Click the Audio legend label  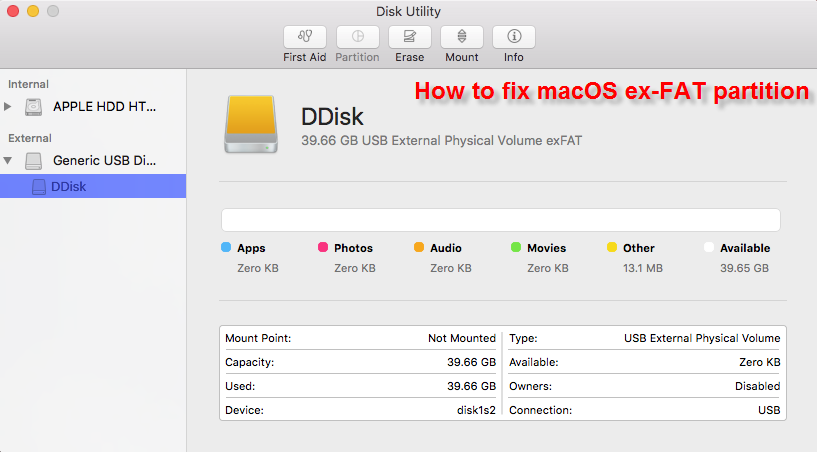pos(446,248)
